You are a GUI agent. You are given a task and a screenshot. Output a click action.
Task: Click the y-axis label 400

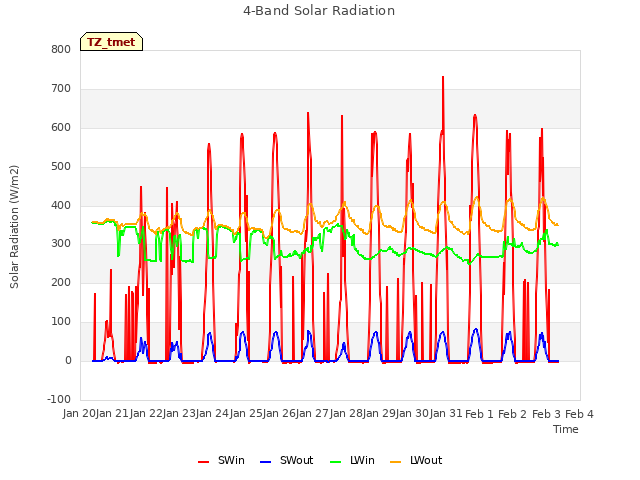click(61, 205)
